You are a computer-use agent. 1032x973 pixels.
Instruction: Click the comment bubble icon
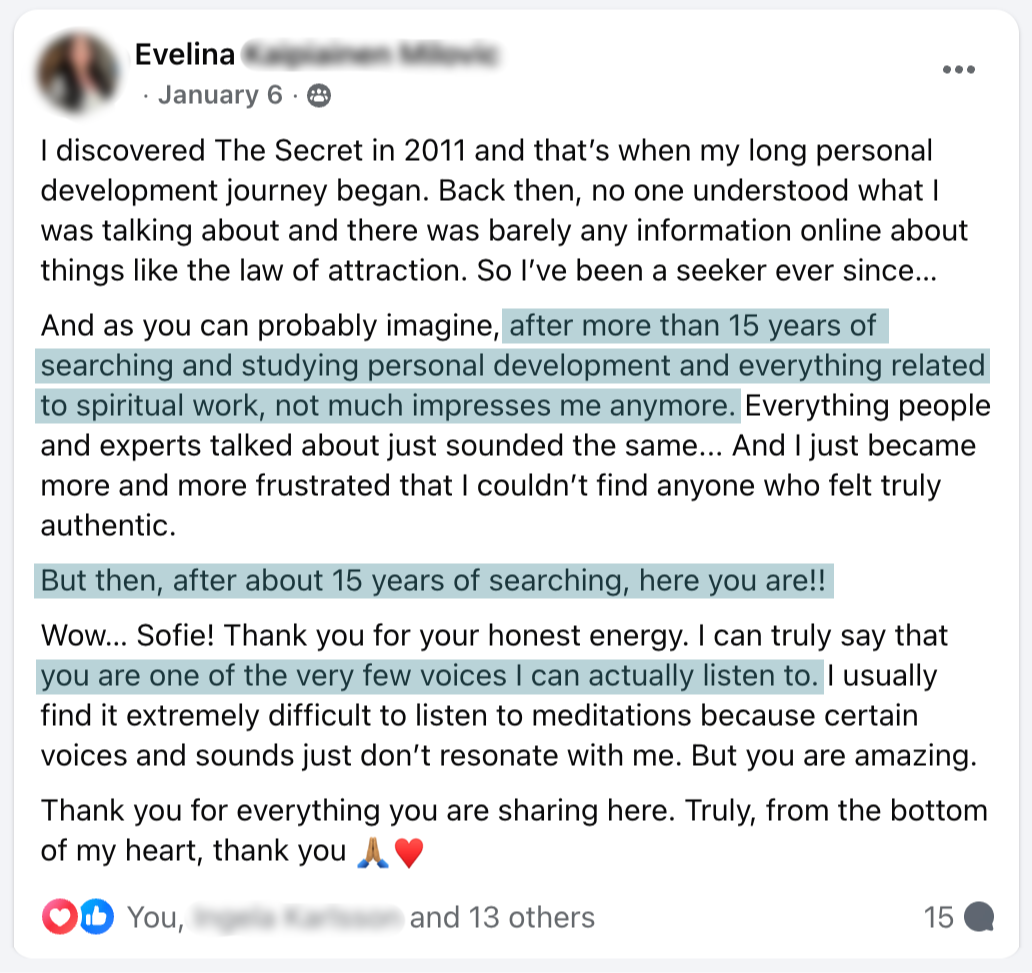point(980,916)
